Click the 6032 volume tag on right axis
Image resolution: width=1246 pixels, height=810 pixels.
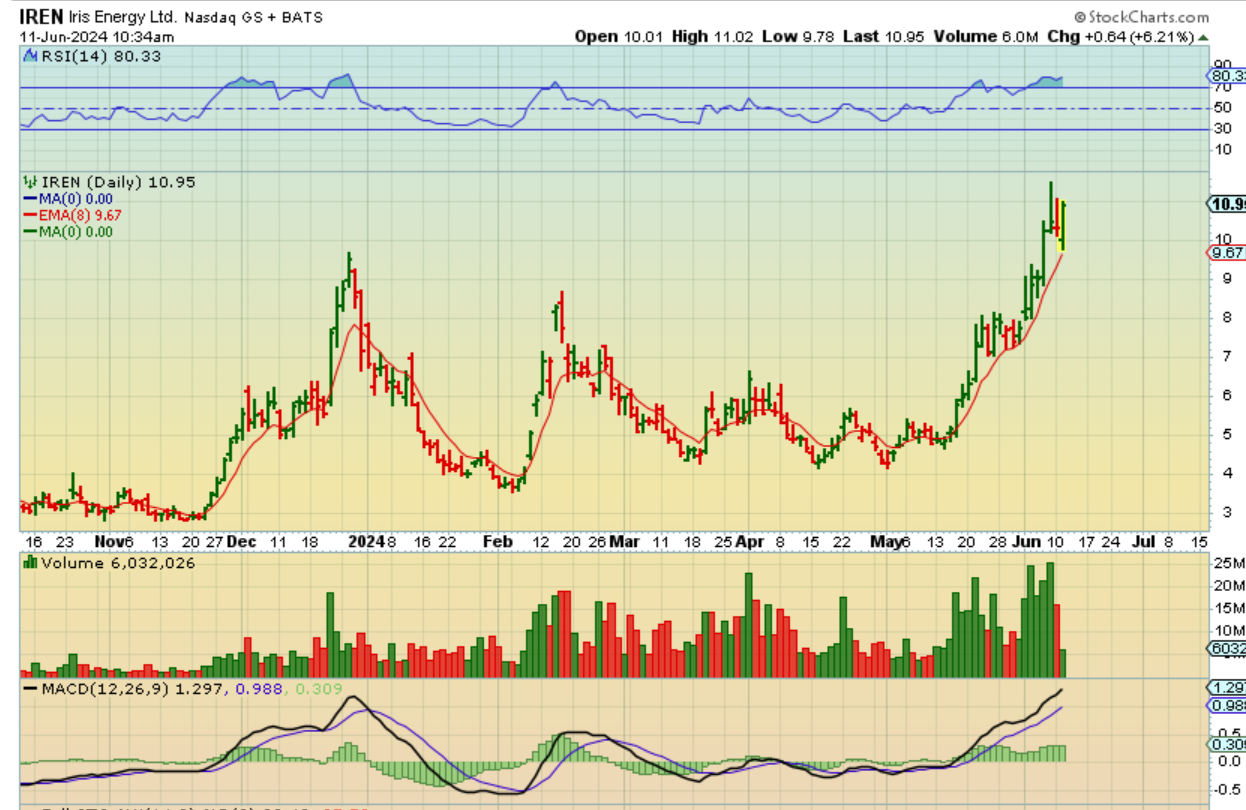(1227, 648)
